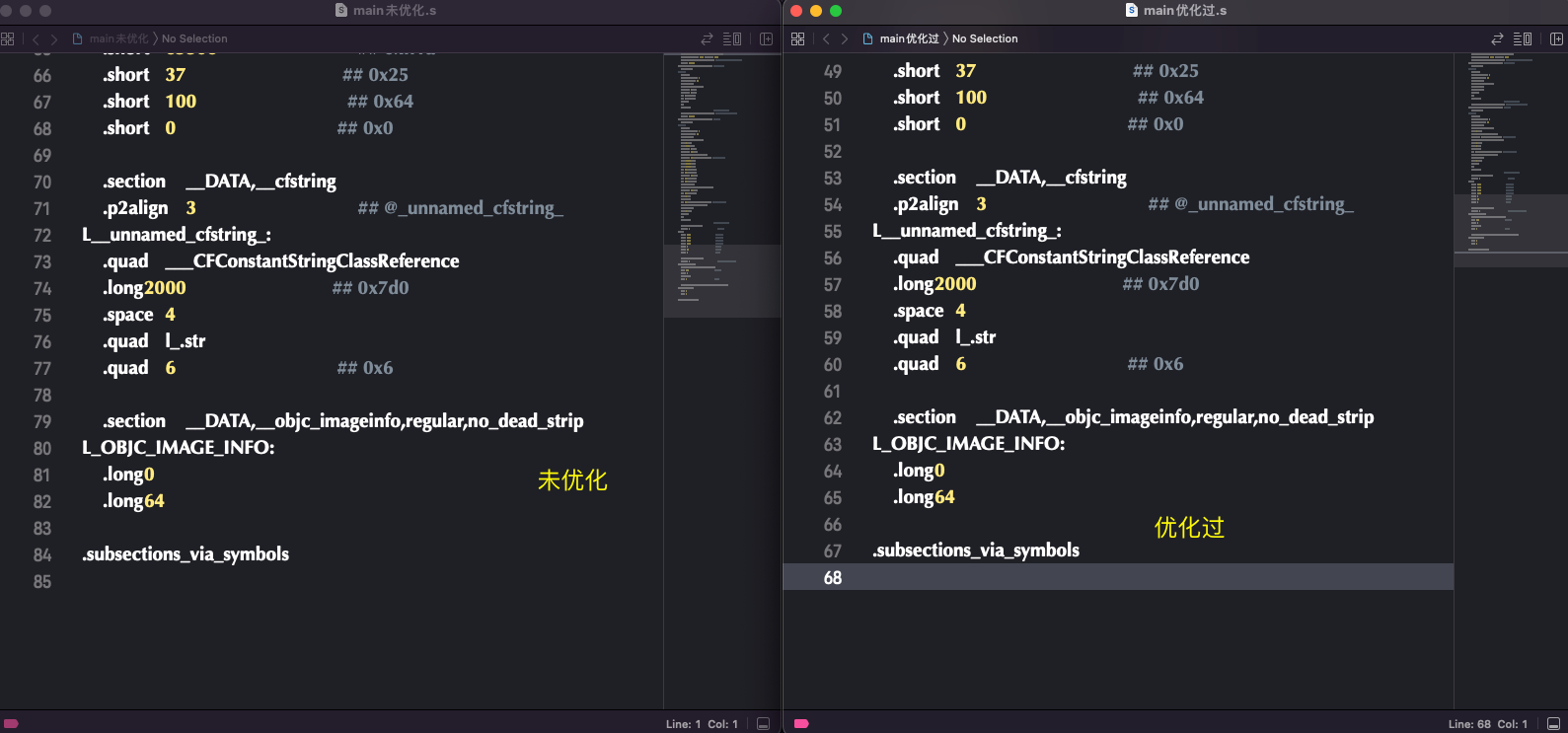1568x733 pixels.
Task: Open related items grid in left editor
Action: [x=8, y=38]
